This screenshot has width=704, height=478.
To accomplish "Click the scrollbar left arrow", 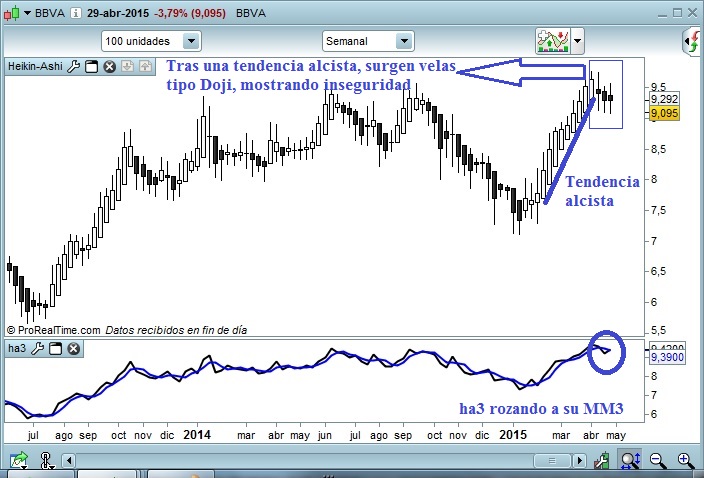I will coord(69,460).
